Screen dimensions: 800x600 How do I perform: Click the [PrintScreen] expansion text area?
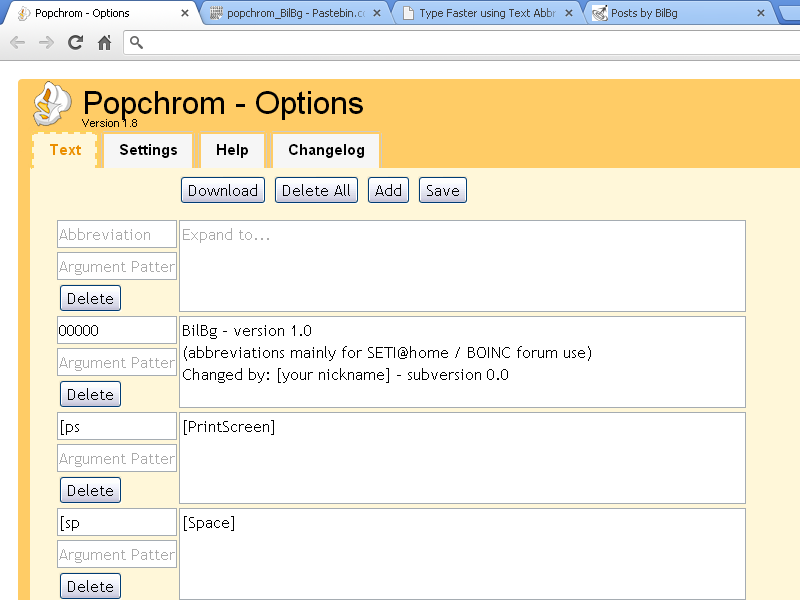pyautogui.click(x=462, y=458)
